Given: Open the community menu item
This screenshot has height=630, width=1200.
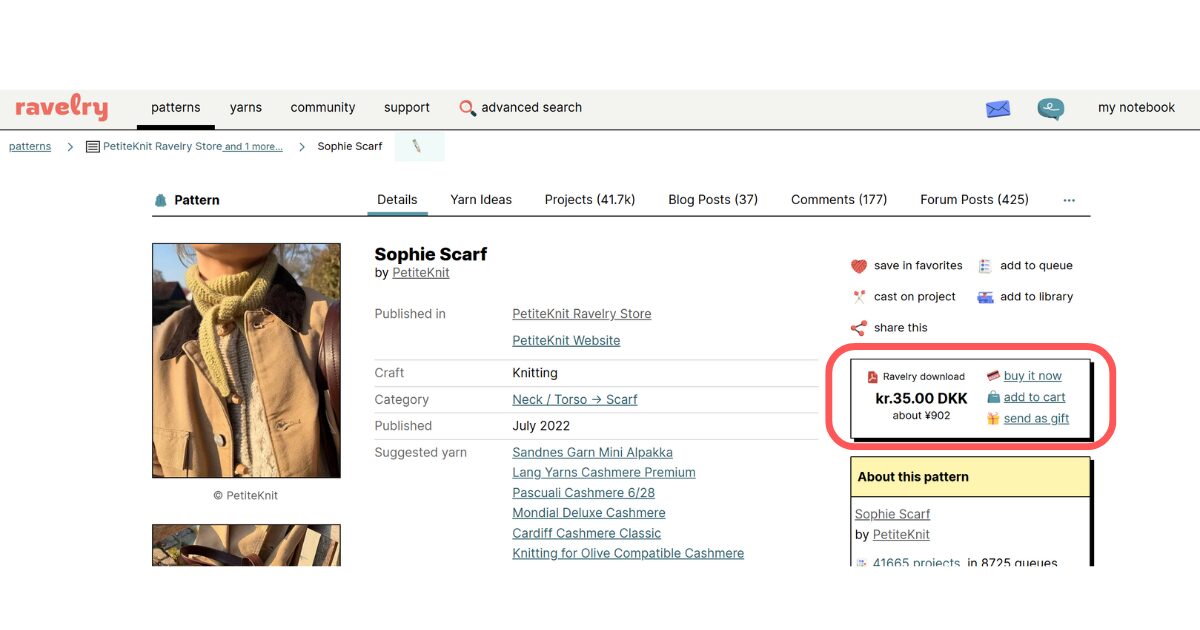Looking at the screenshot, I should (x=322, y=108).
